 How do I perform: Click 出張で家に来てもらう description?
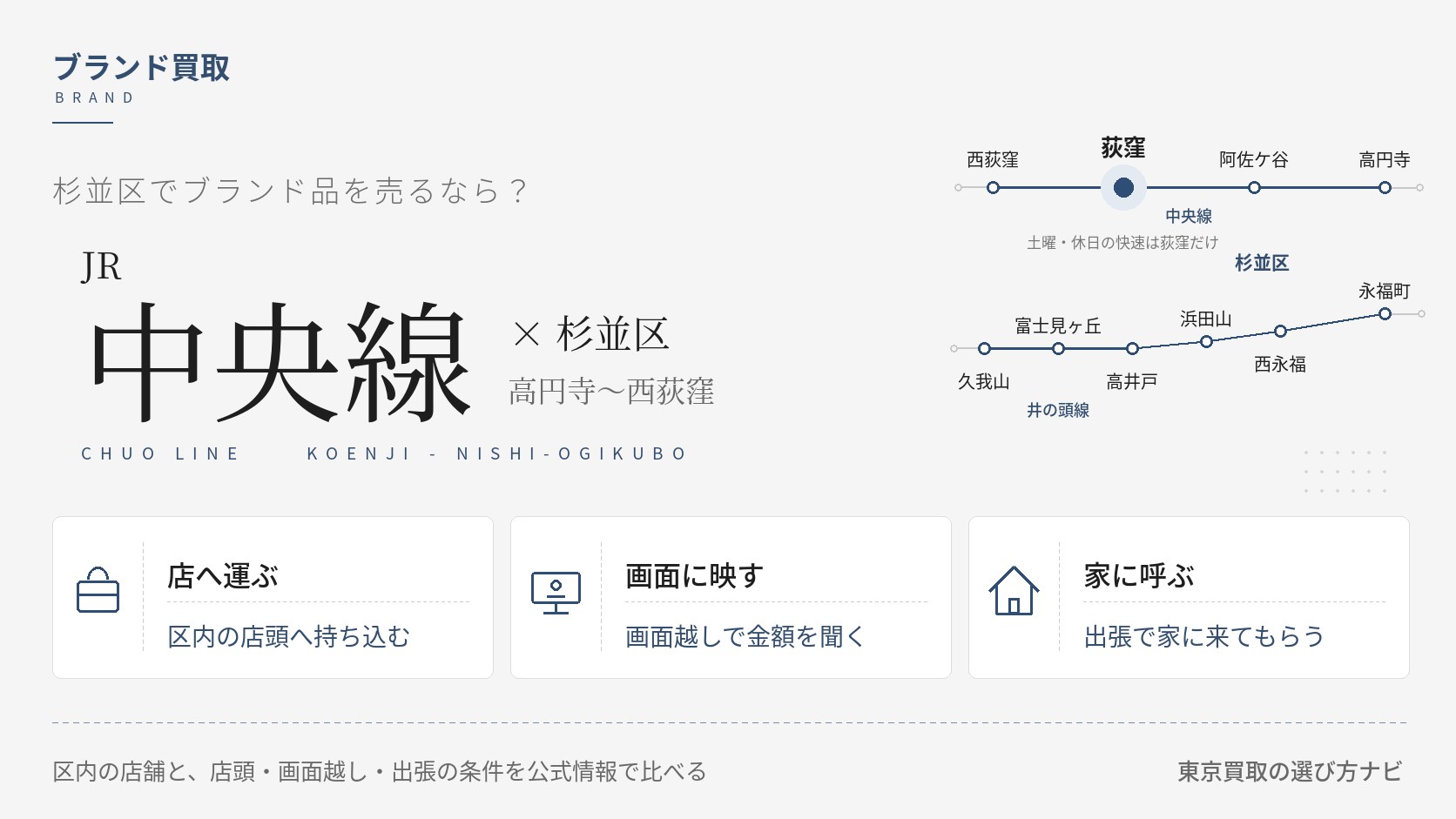coord(1204,637)
